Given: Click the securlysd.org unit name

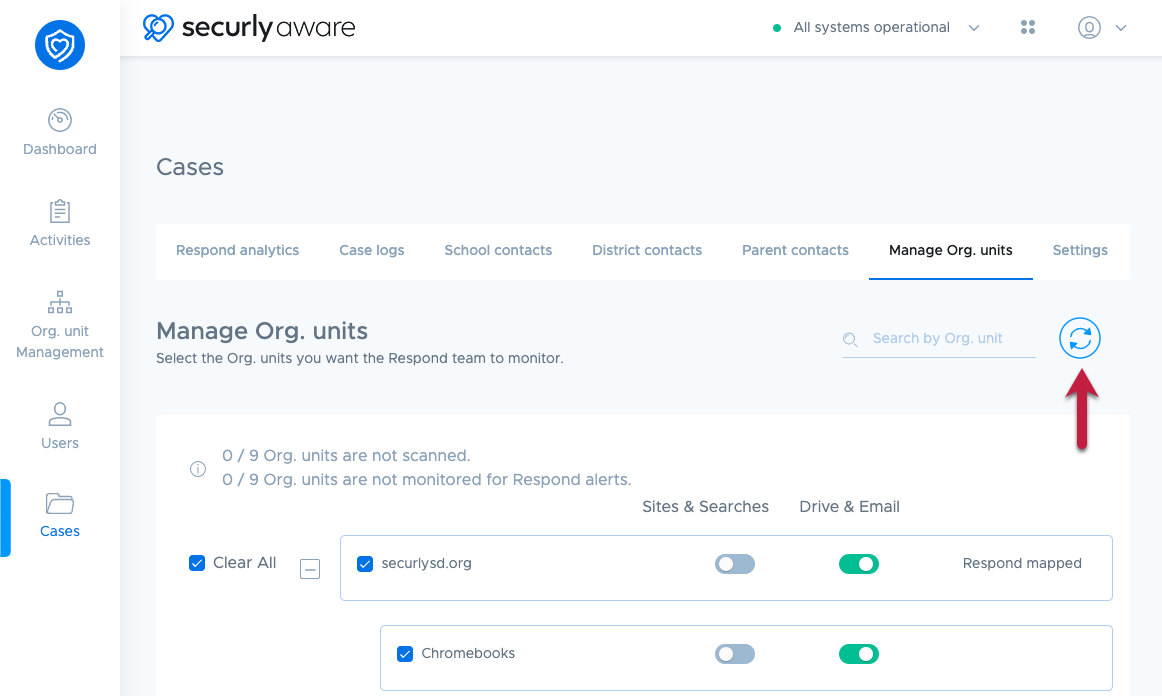Looking at the screenshot, I should coord(427,563).
